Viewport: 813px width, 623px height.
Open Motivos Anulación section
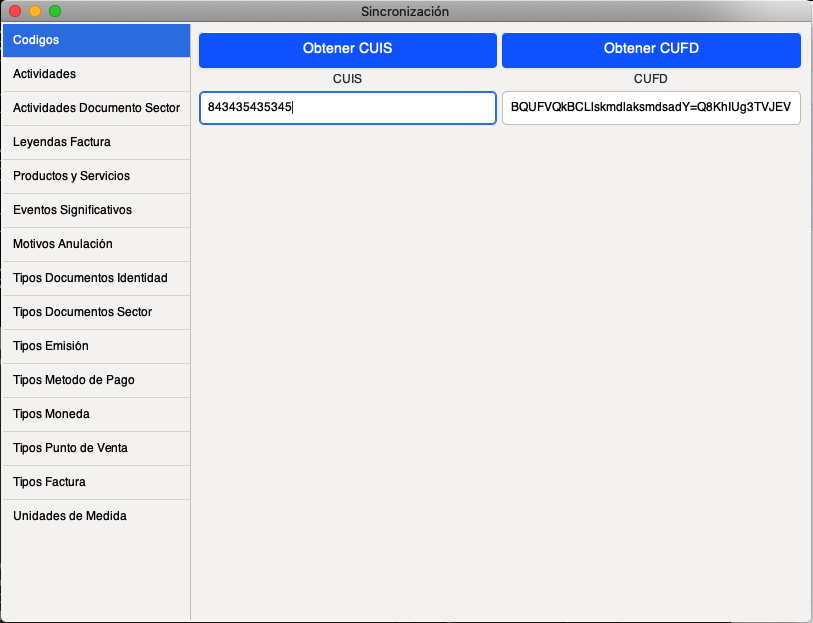[95, 244]
